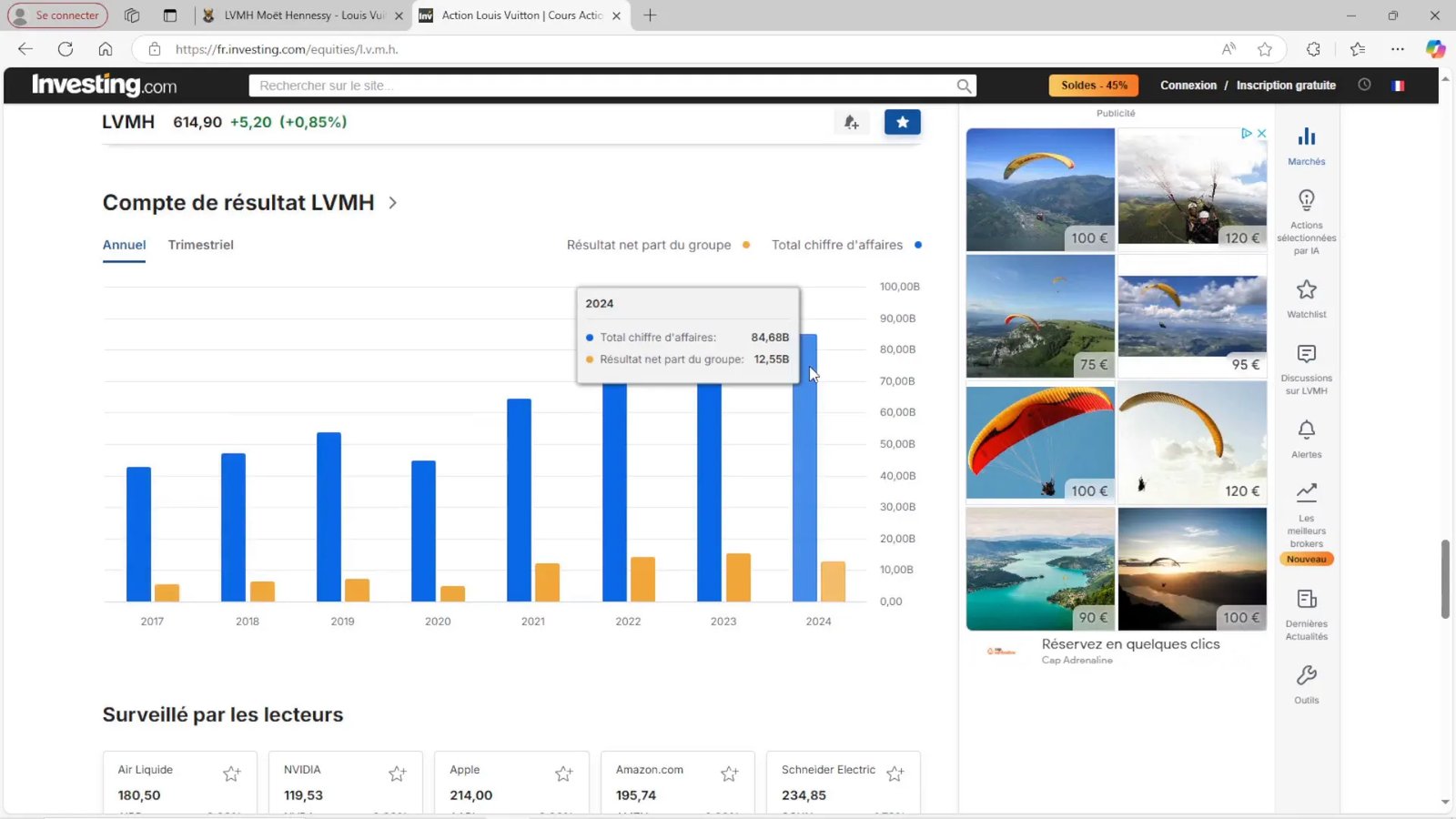Open the Copilot icon in the browser toolbar
The image size is (1456, 819).
[x=1435, y=49]
